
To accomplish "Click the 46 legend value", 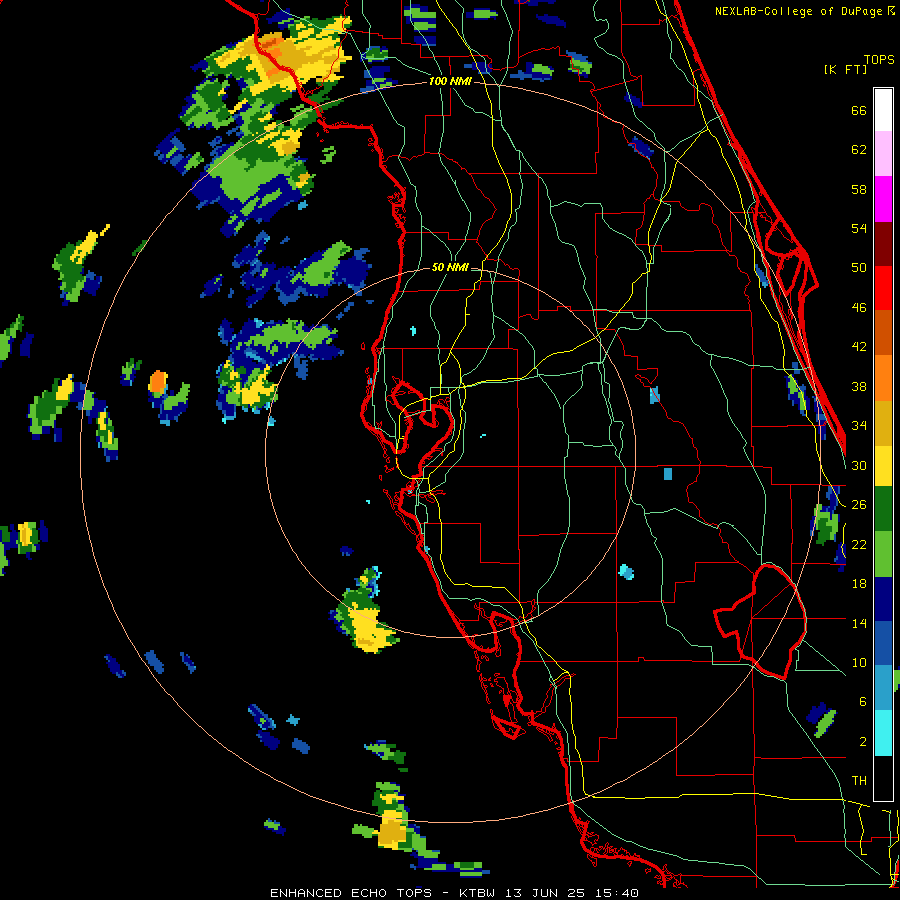I will (859, 308).
